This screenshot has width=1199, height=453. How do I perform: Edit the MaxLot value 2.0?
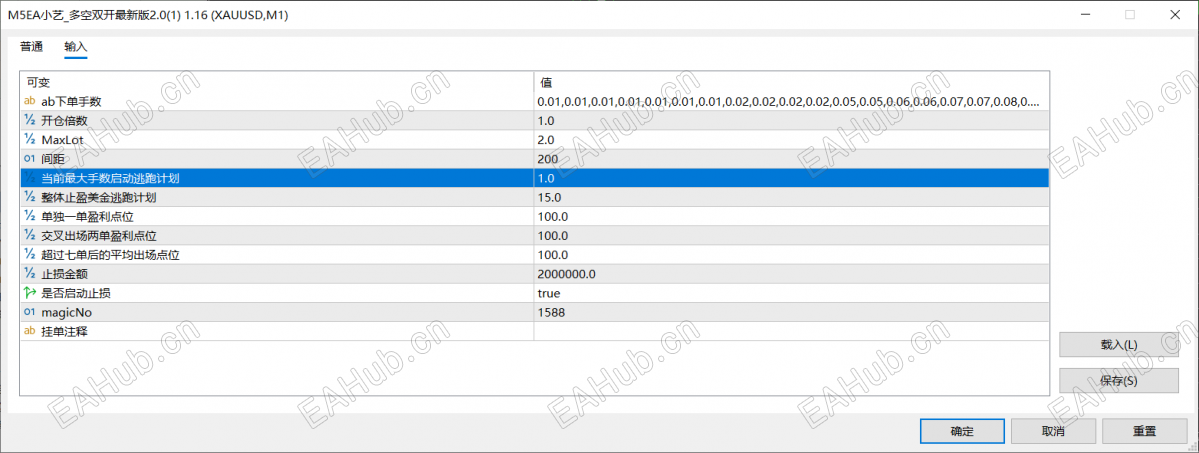coord(791,140)
